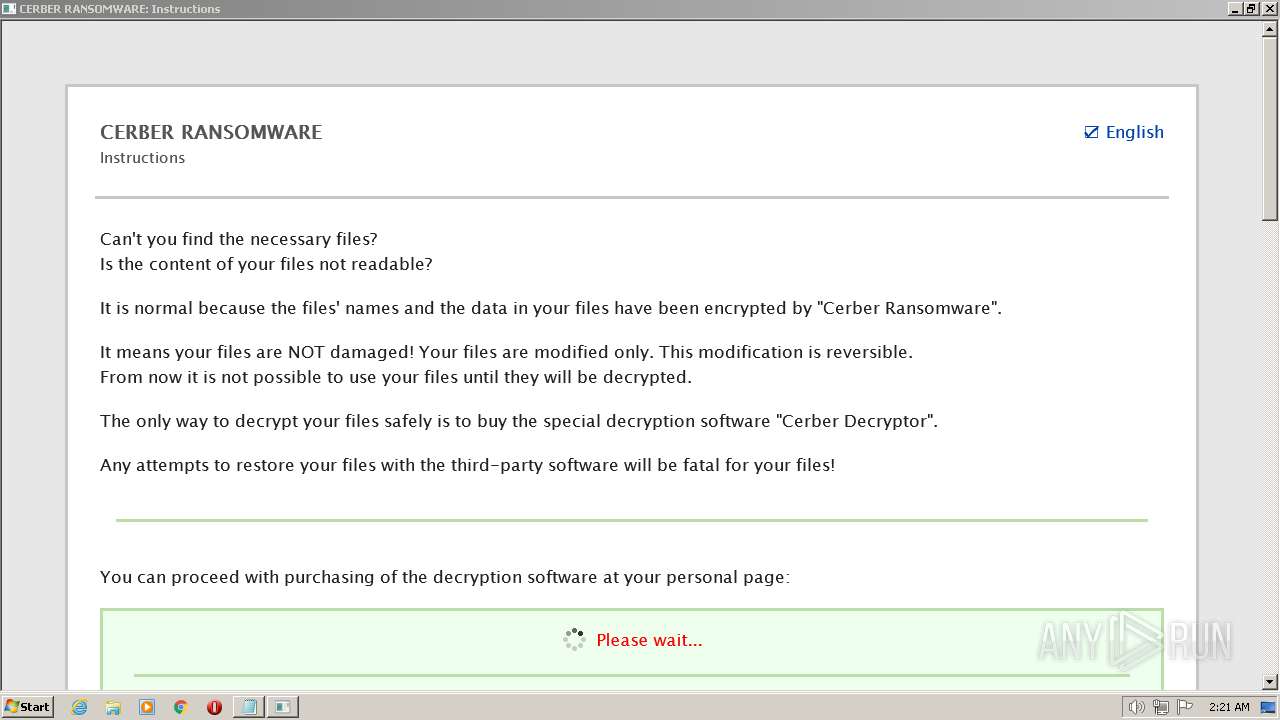This screenshot has height=720, width=1280.
Task: Launch Google Chrome from the taskbar
Action: 180,707
